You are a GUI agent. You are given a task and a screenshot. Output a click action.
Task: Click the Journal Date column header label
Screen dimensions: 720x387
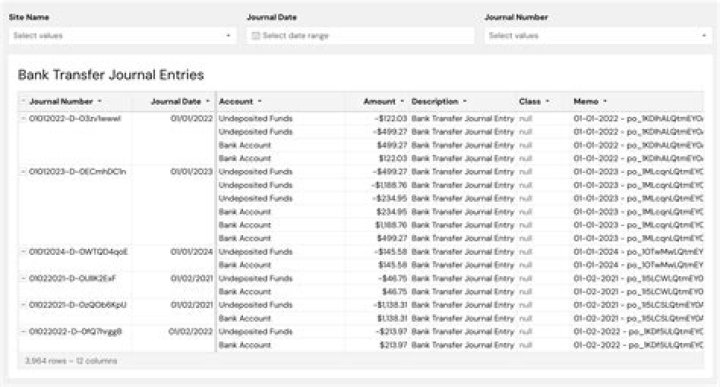(x=176, y=101)
